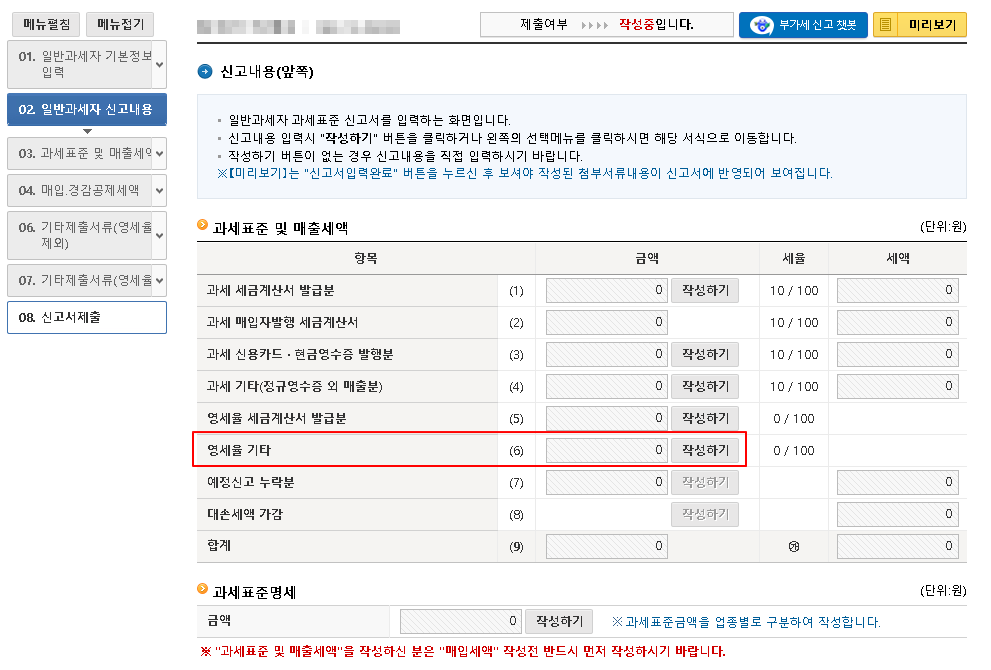Click 작성하기 for 예정신고 누락분
Image resolution: width=991 pixels, height=670 pixels.
coord(705,482)
